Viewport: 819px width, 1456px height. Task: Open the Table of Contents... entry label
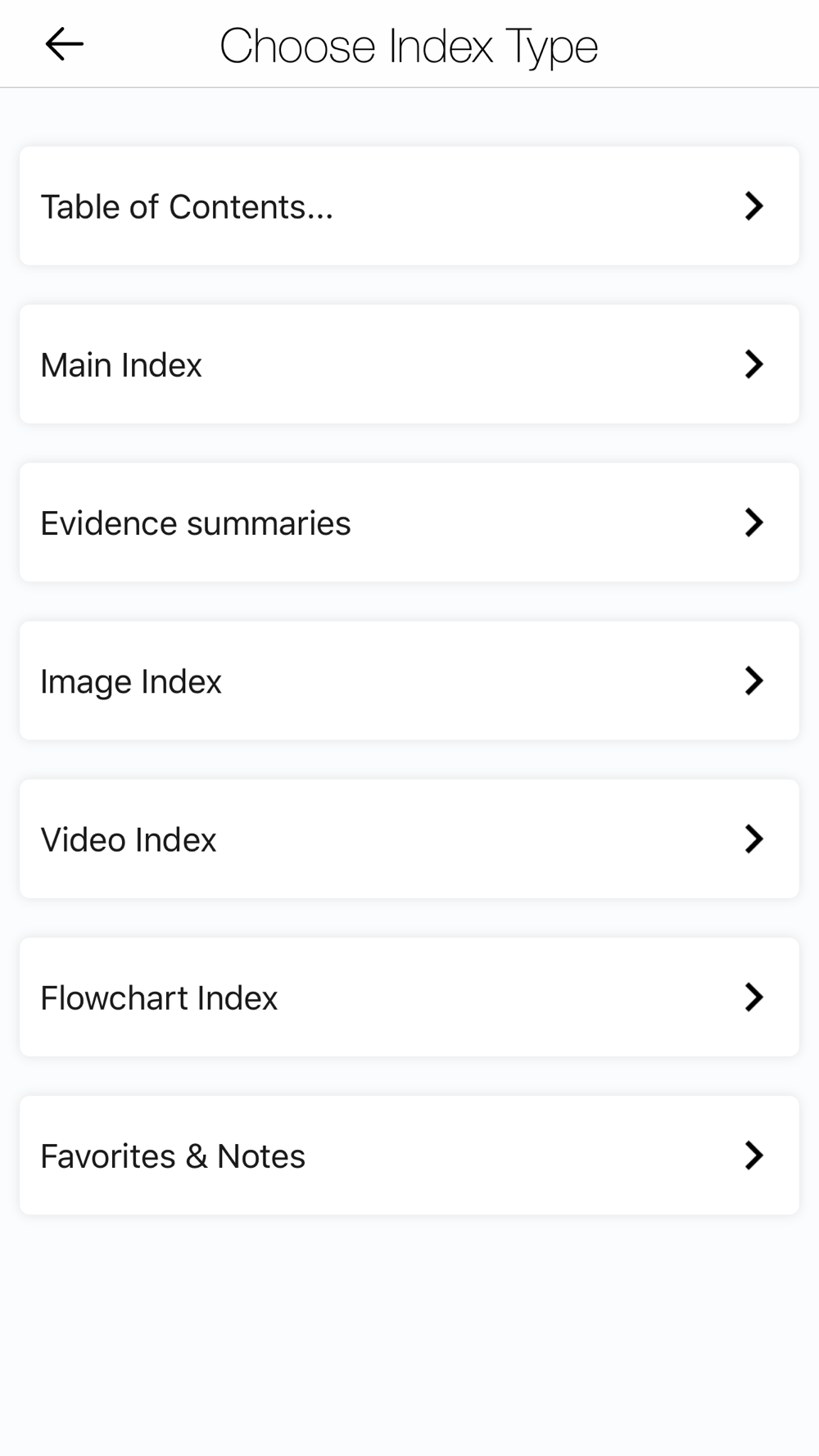(x=187, y=207)
